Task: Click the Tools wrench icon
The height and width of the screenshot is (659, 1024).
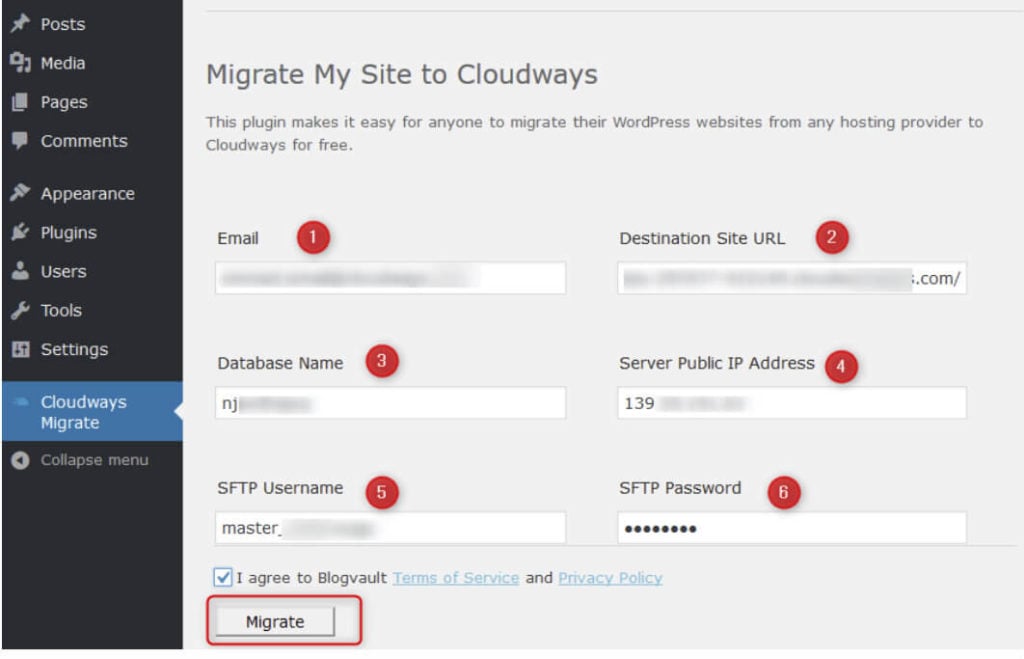Action: point(20,310)
